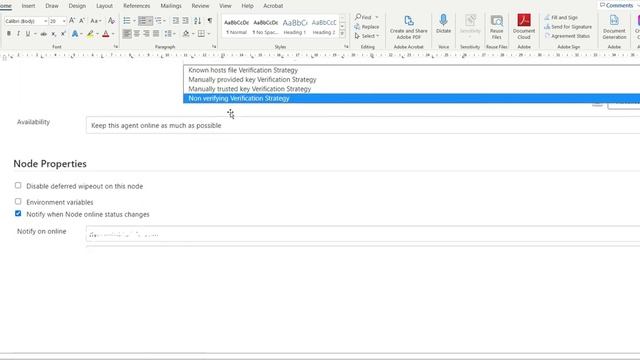Select Manually trusted key Verification Strategy

(x=411, y=89)
